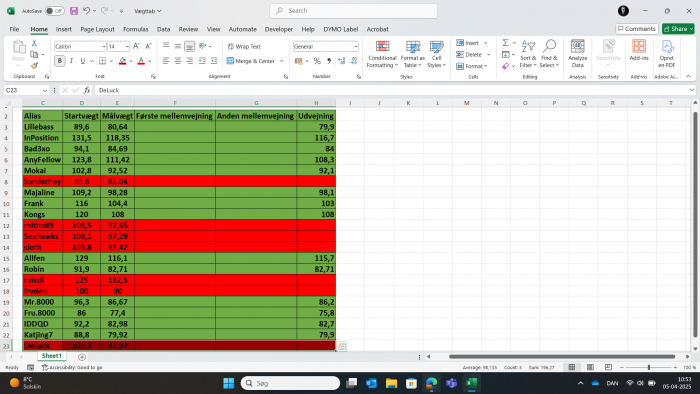This screenshot has height=394, width=700.
Task: Select the Format Painter brush
Action: tap(34, 66)
